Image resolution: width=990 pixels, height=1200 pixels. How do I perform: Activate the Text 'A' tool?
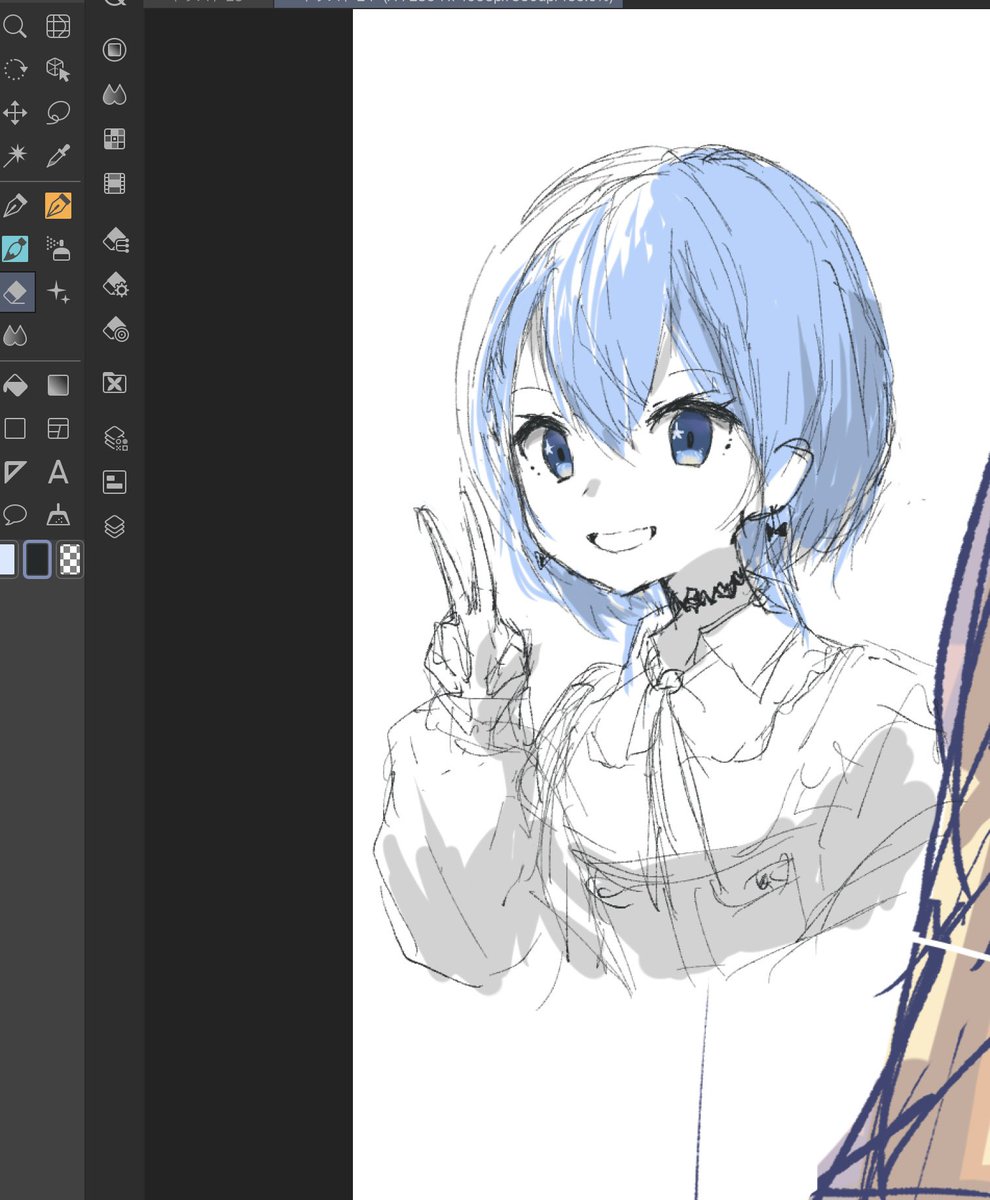coord(58,471)
